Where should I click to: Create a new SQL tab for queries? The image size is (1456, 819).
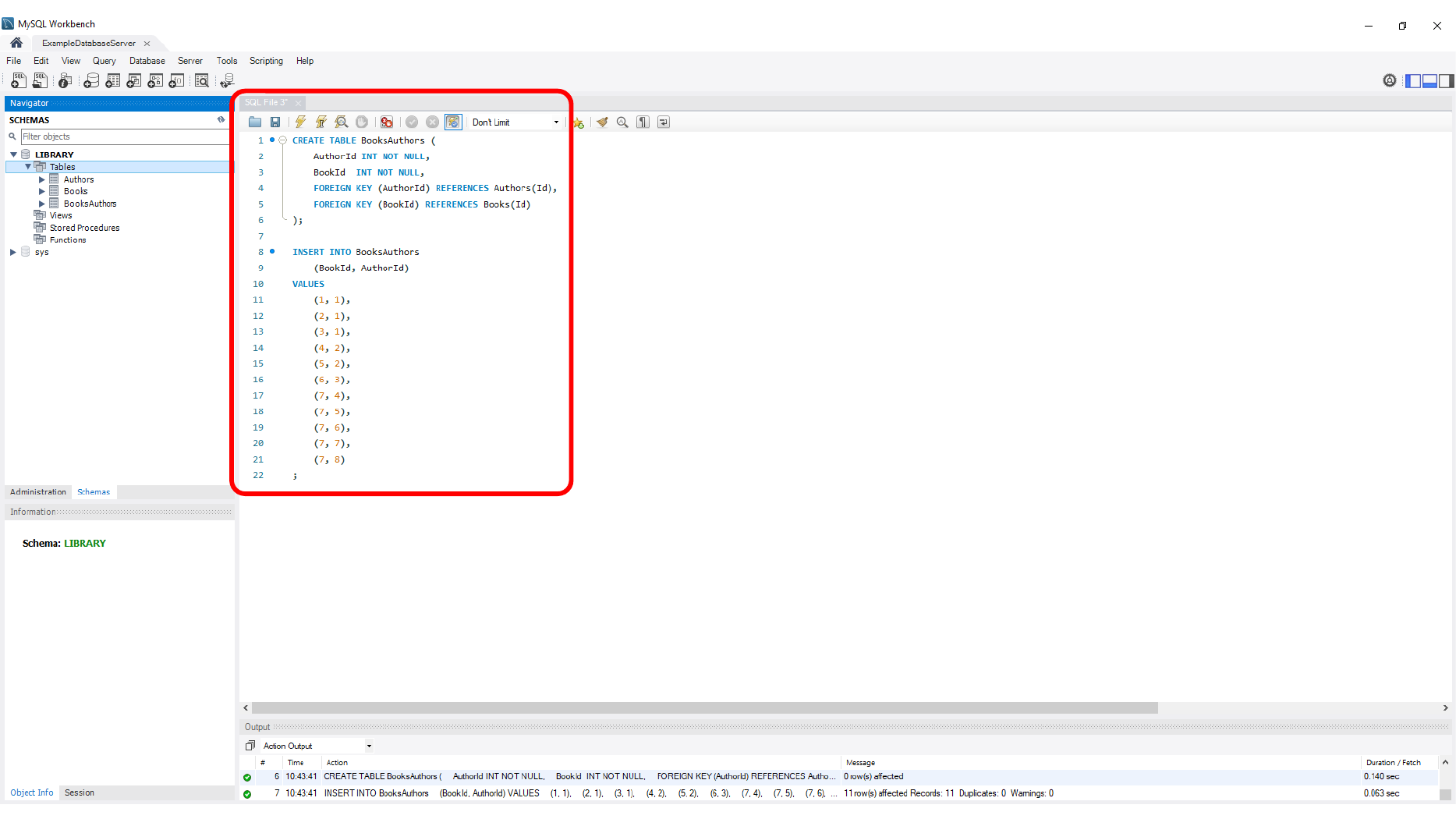tap(19, 80)
